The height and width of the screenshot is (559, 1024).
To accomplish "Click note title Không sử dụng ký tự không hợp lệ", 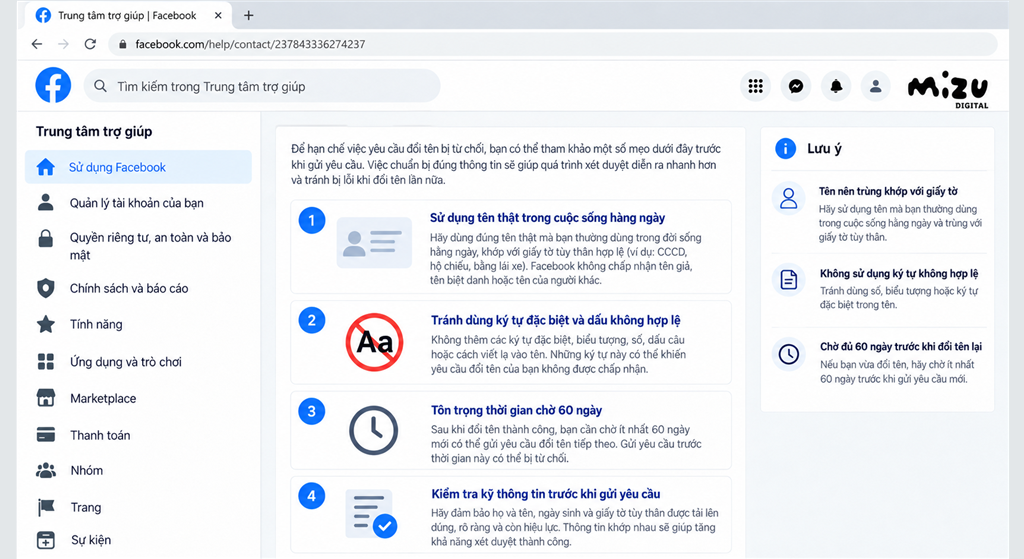I will [899, 273].
